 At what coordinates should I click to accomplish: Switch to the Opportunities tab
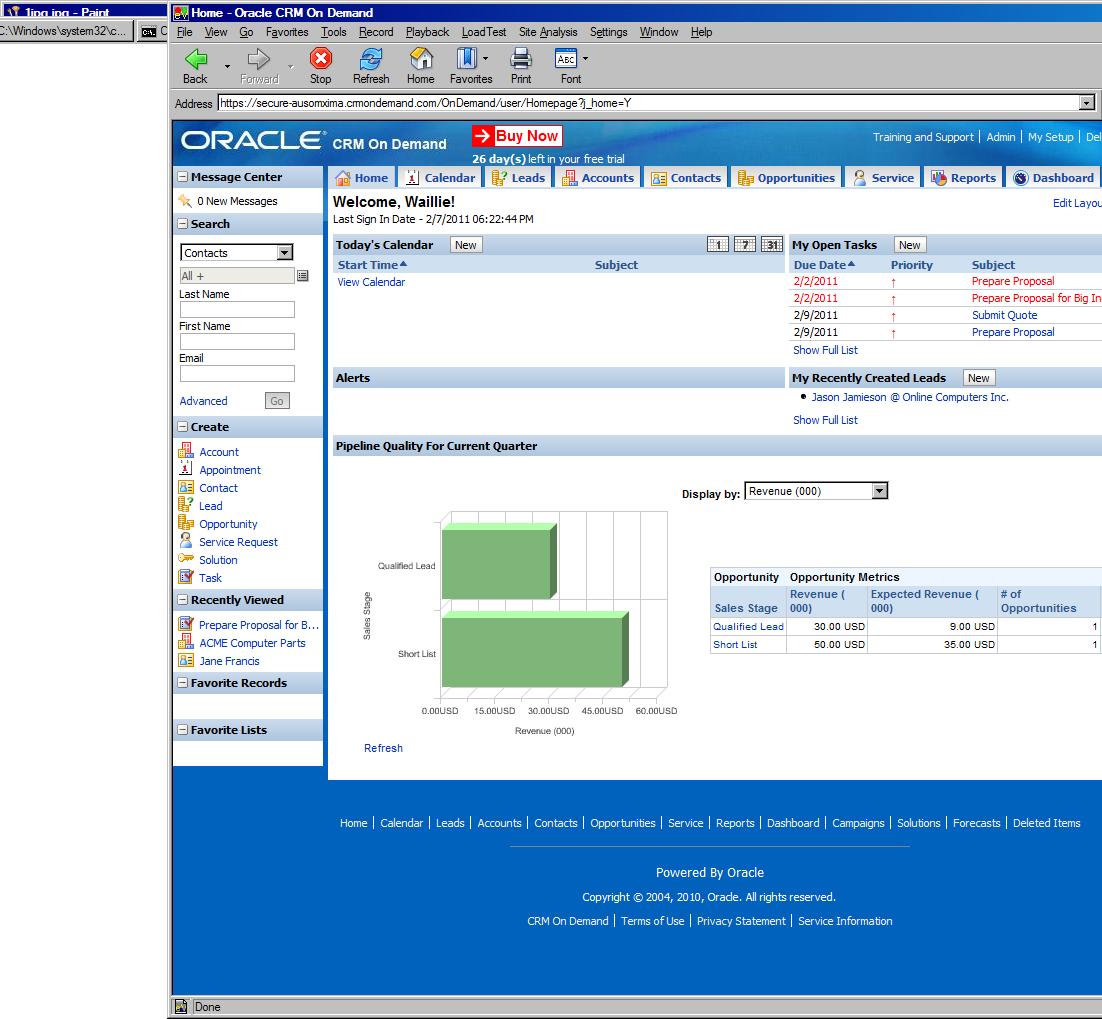(x=786, y=178)
